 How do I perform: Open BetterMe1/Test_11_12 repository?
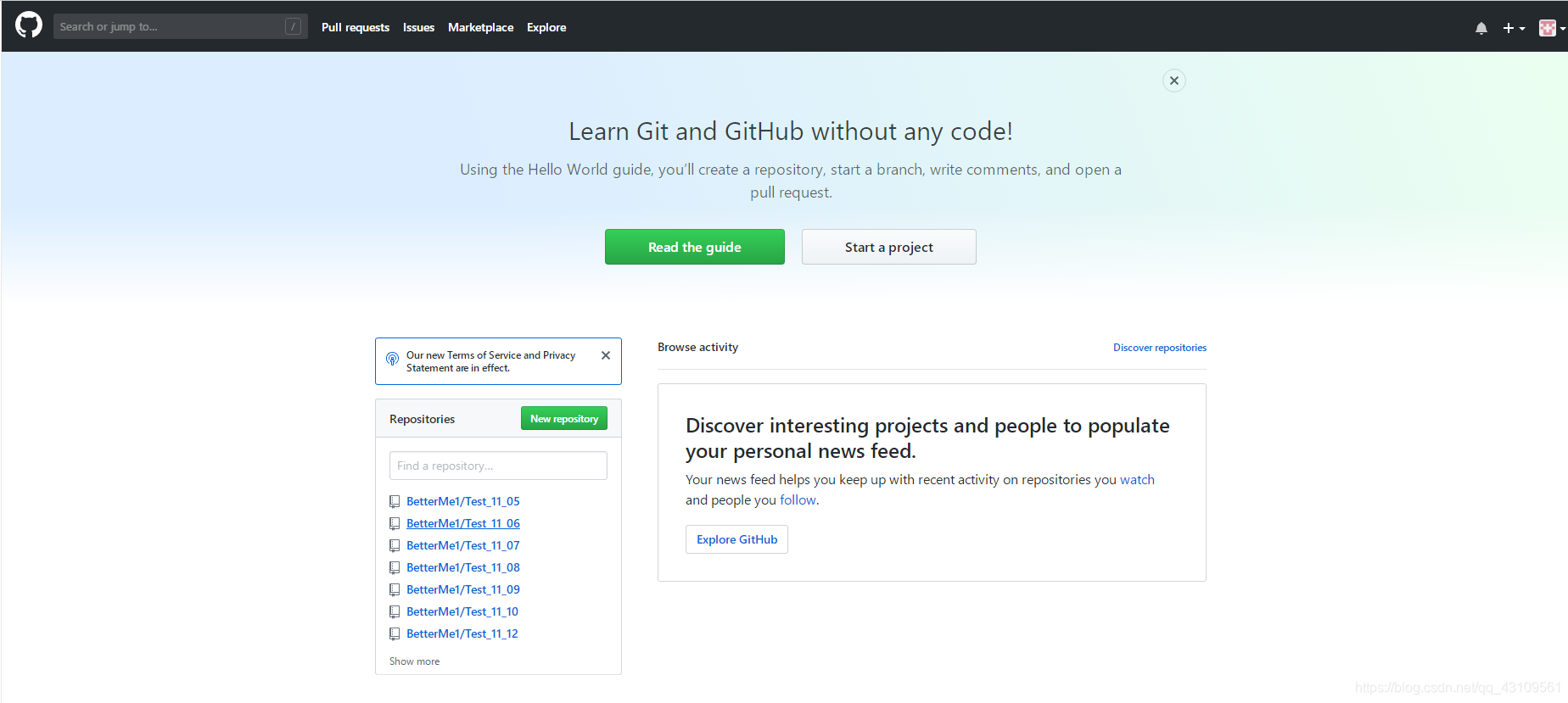point(462,633)
